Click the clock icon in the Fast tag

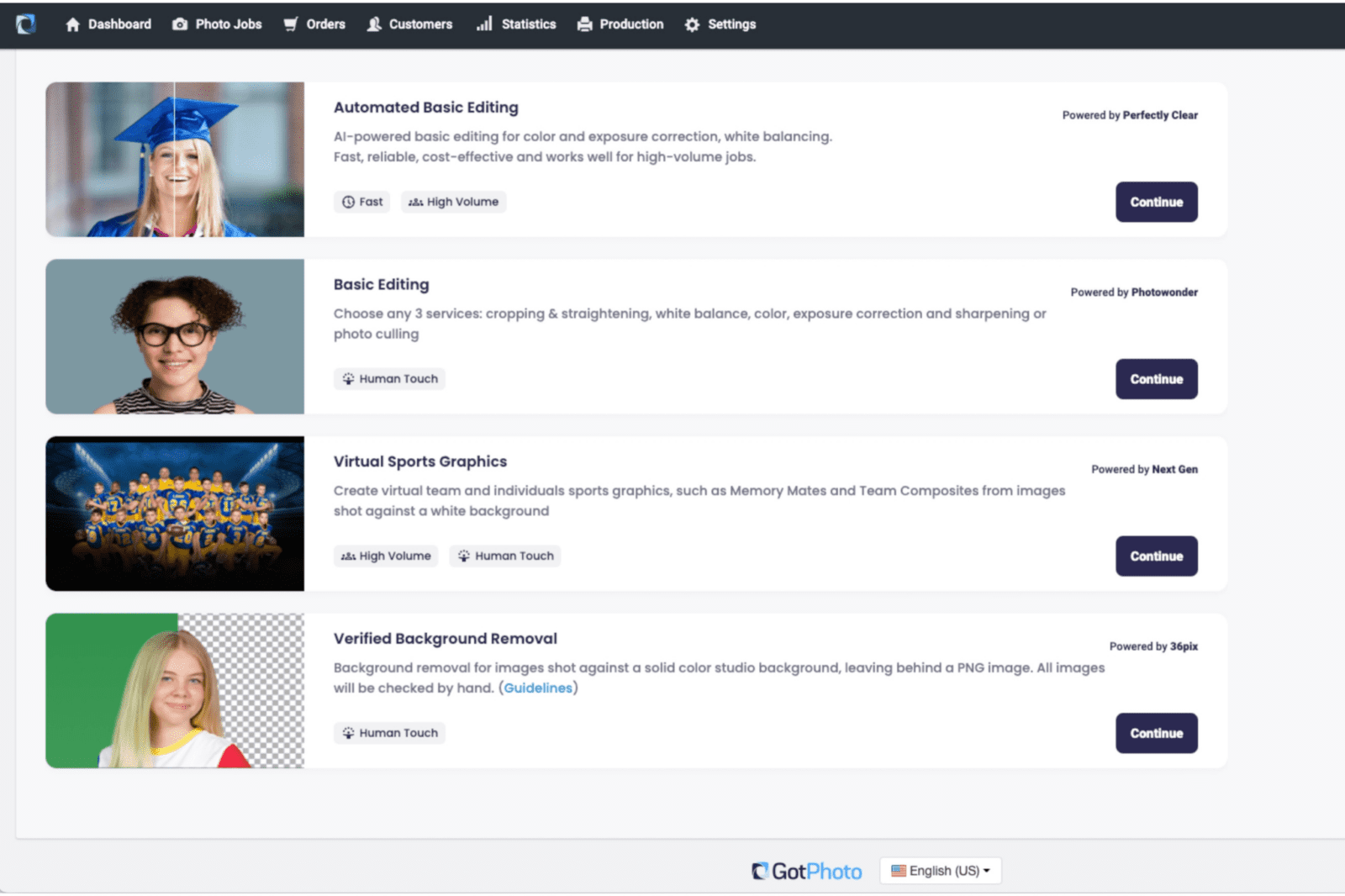tap(348, 202)
